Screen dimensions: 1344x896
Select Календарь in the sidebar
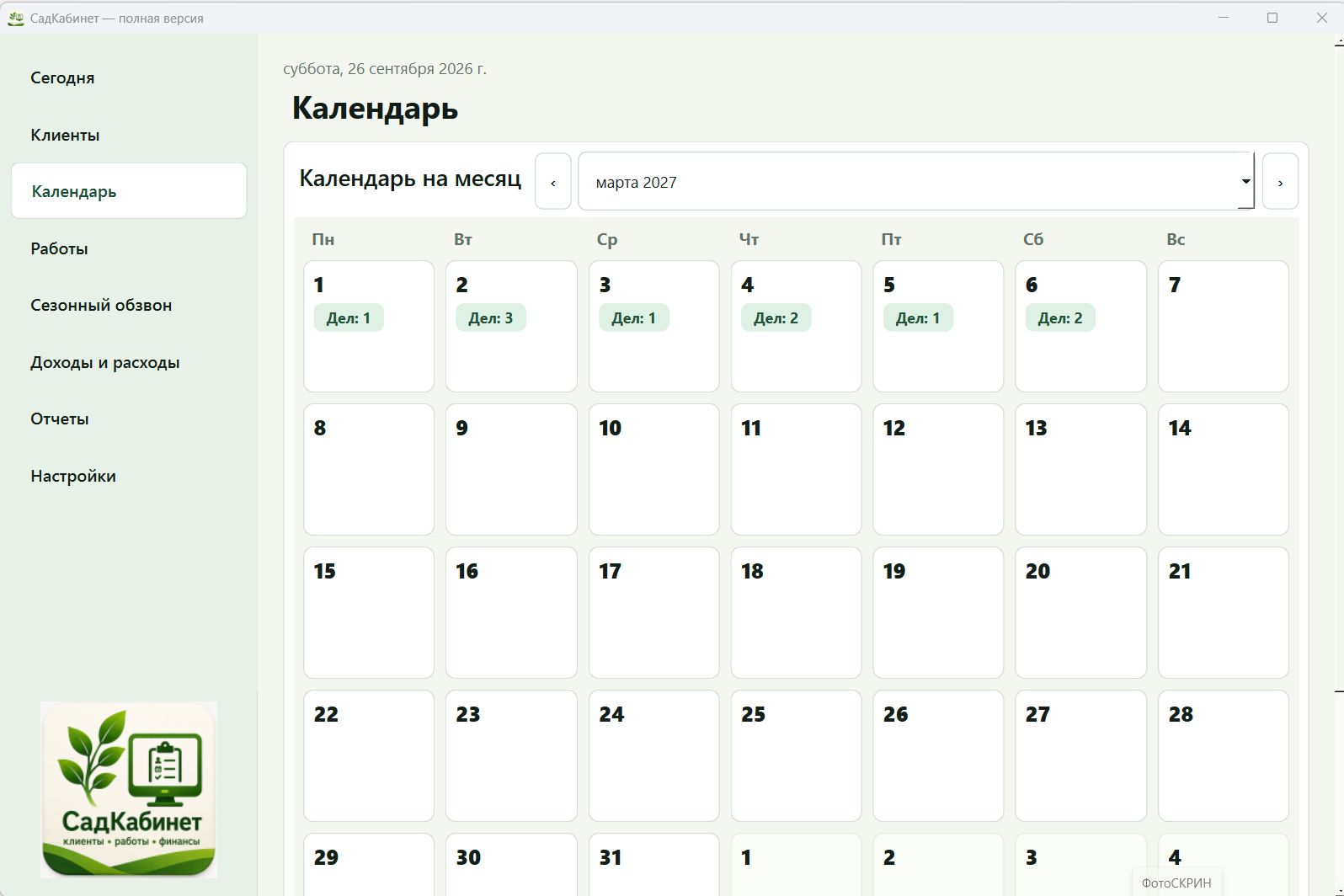tap(129, 191)
